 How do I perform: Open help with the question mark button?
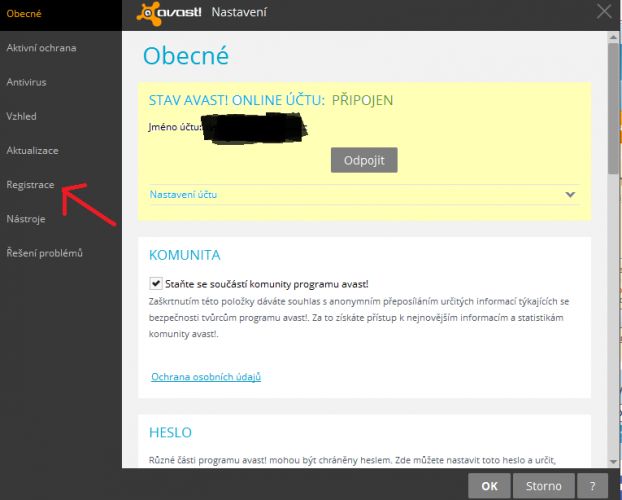592,486
